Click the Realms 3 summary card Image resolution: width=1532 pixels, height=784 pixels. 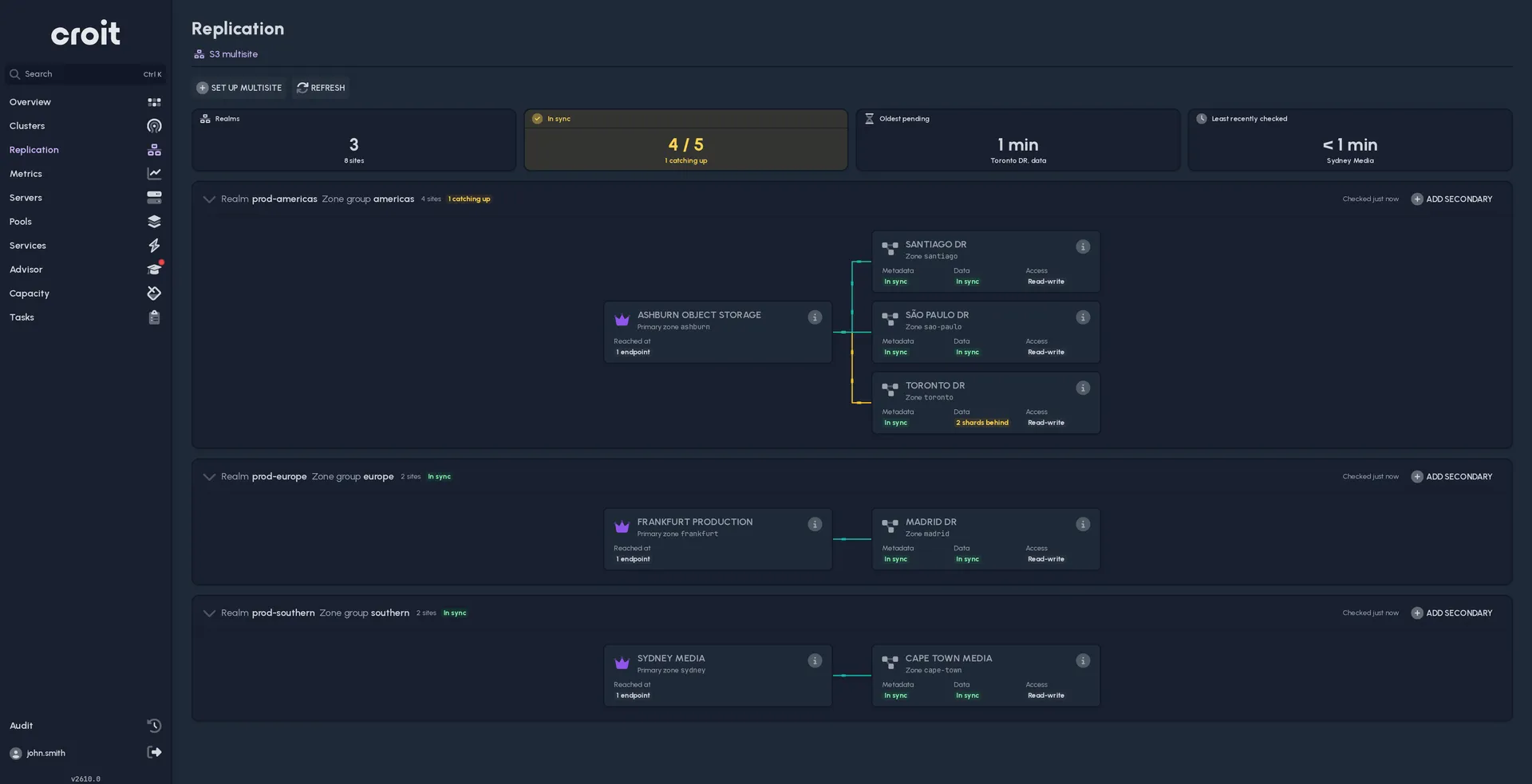pyautogui.click(x=353, y=140)
